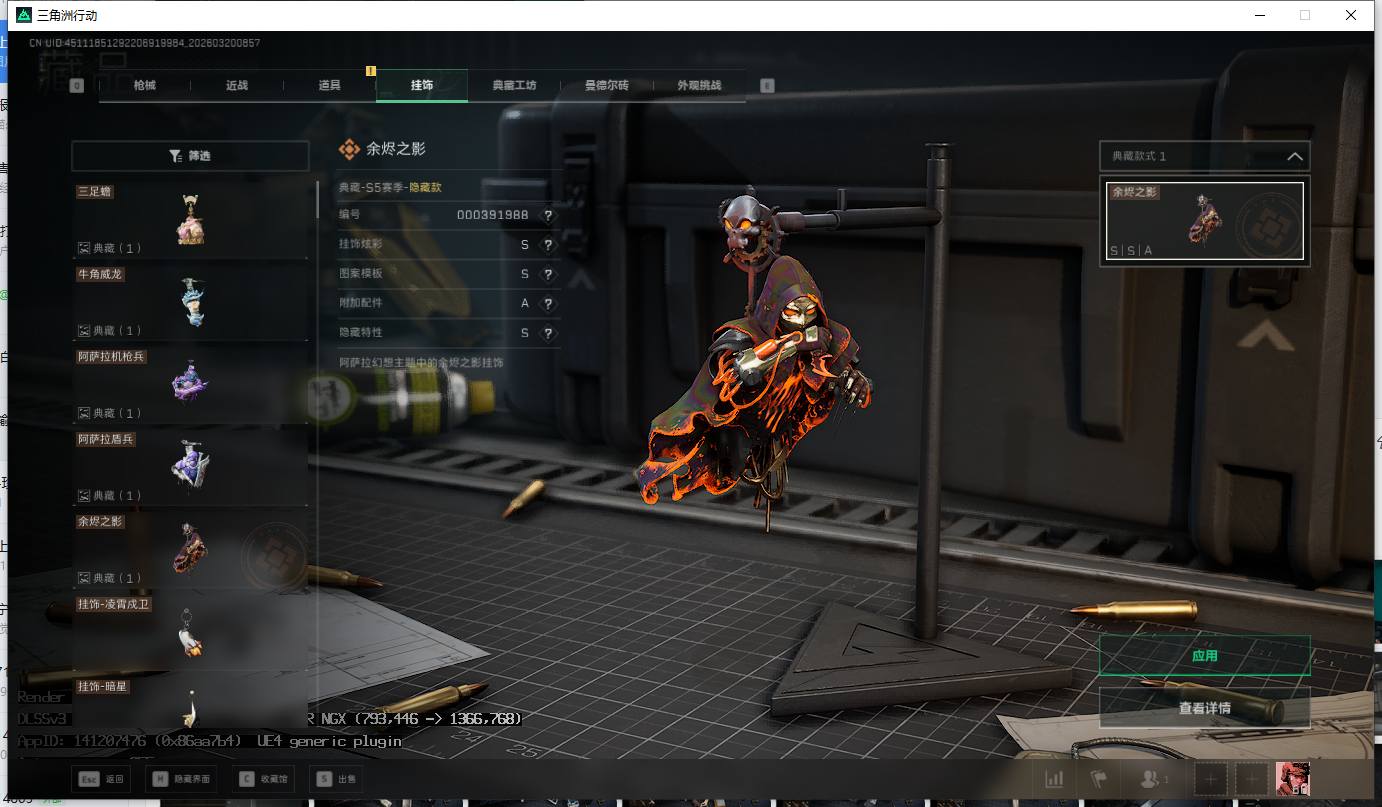1382x807 pixels.
Task: Click the player avatar portrait
Action: pyautogui.click(x=1292, y=779)
